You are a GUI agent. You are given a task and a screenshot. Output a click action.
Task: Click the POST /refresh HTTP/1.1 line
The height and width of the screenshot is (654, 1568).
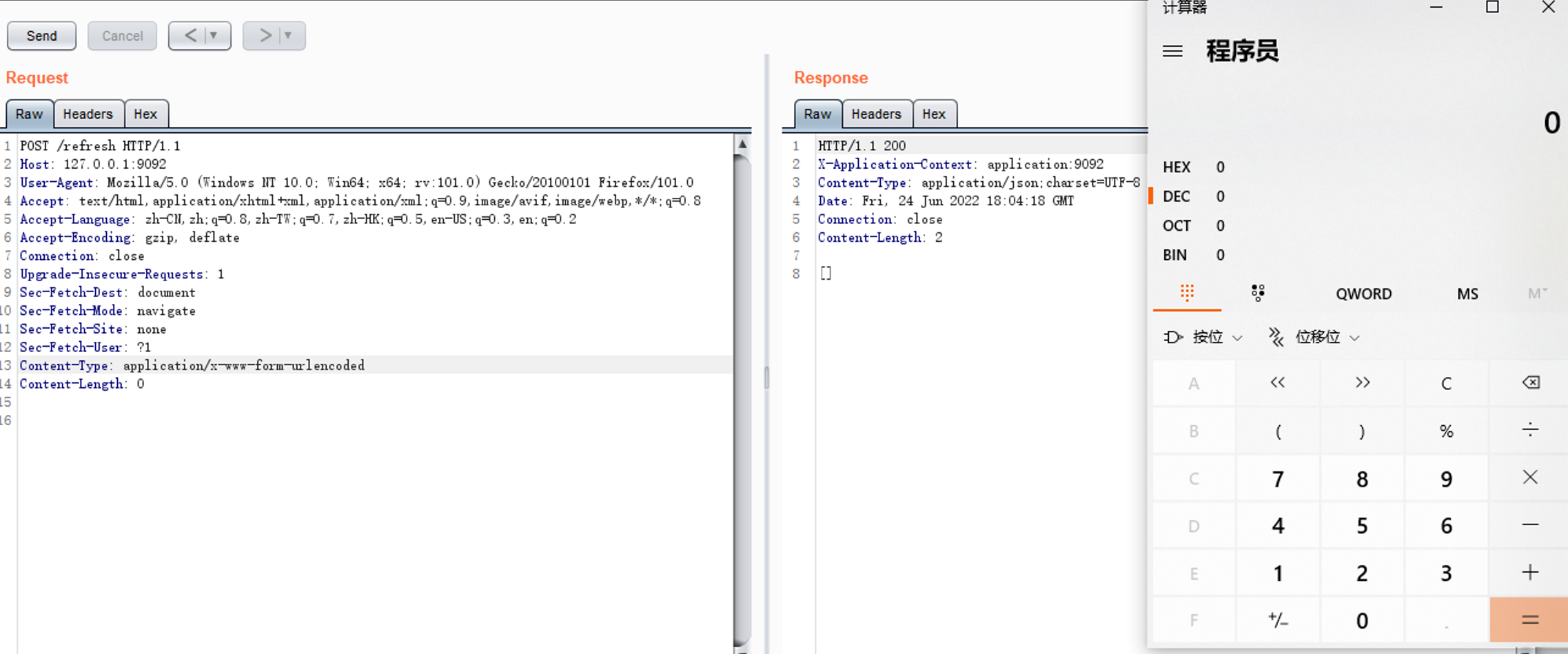(100, 146)
